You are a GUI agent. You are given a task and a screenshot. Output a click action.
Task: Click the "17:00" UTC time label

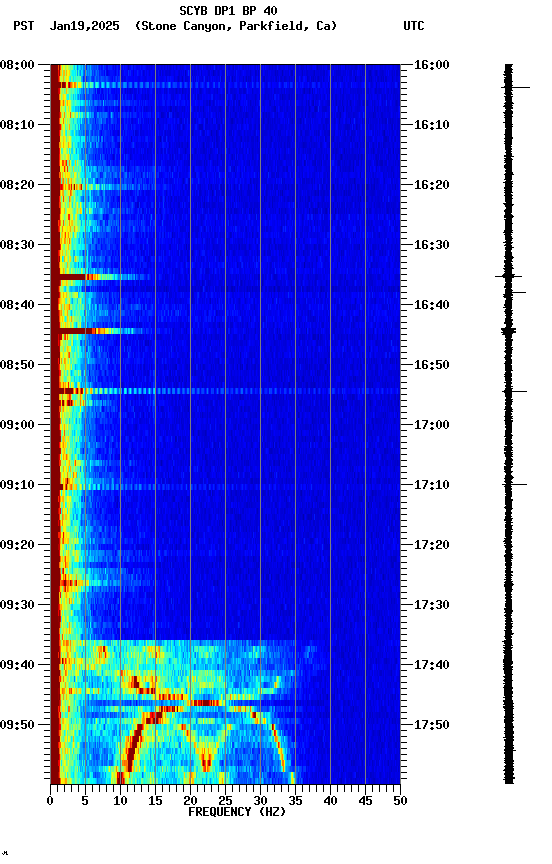pyautogui.click(x=431, y=425)
